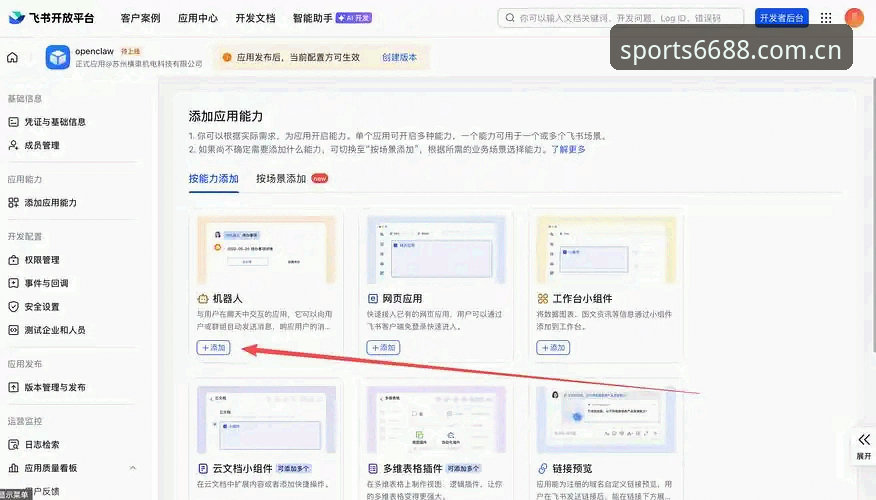Screen dimensions: 876x500
Task: Open the 客户案例 menu item
Action: [140, 18]
